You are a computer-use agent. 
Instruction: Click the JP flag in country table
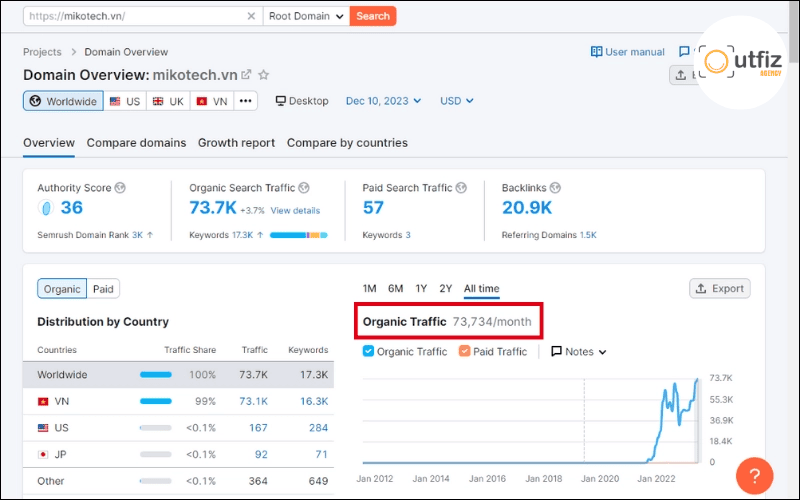coord(43,455)
